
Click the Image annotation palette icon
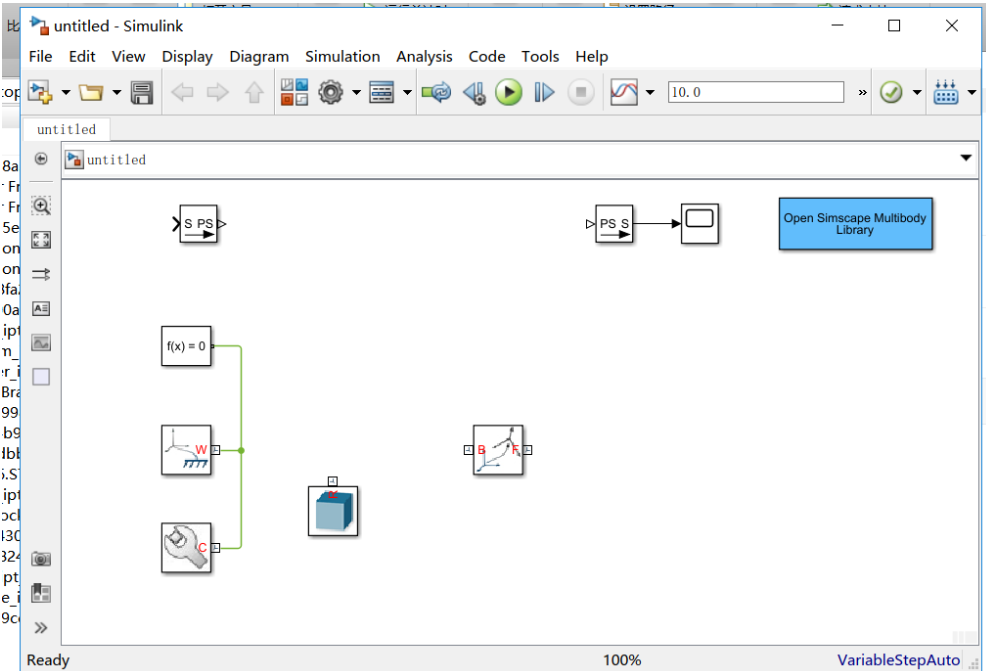[x=41, y=343]
